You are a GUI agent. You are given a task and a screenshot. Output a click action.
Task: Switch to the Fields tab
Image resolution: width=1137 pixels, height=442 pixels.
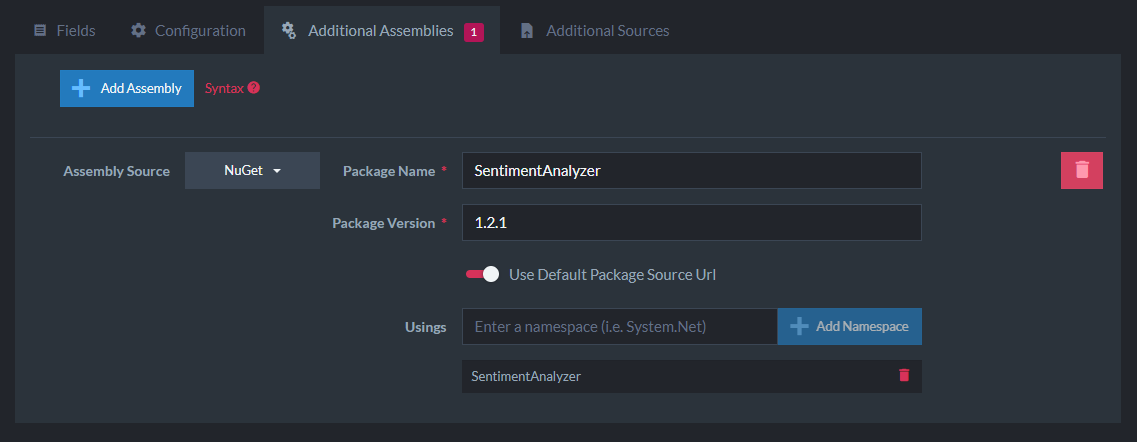point(65,30)
